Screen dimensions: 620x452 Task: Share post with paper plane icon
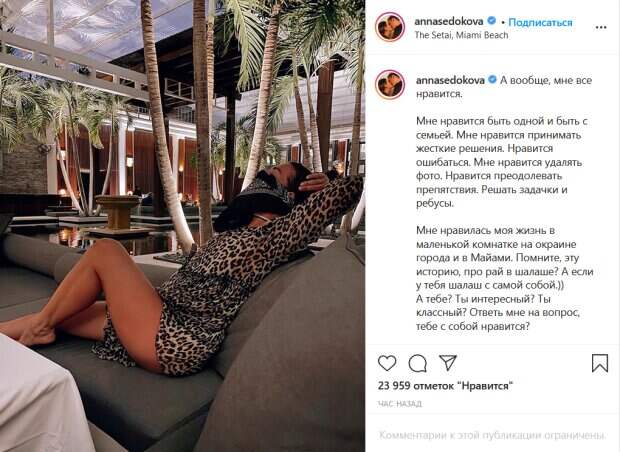448,363
